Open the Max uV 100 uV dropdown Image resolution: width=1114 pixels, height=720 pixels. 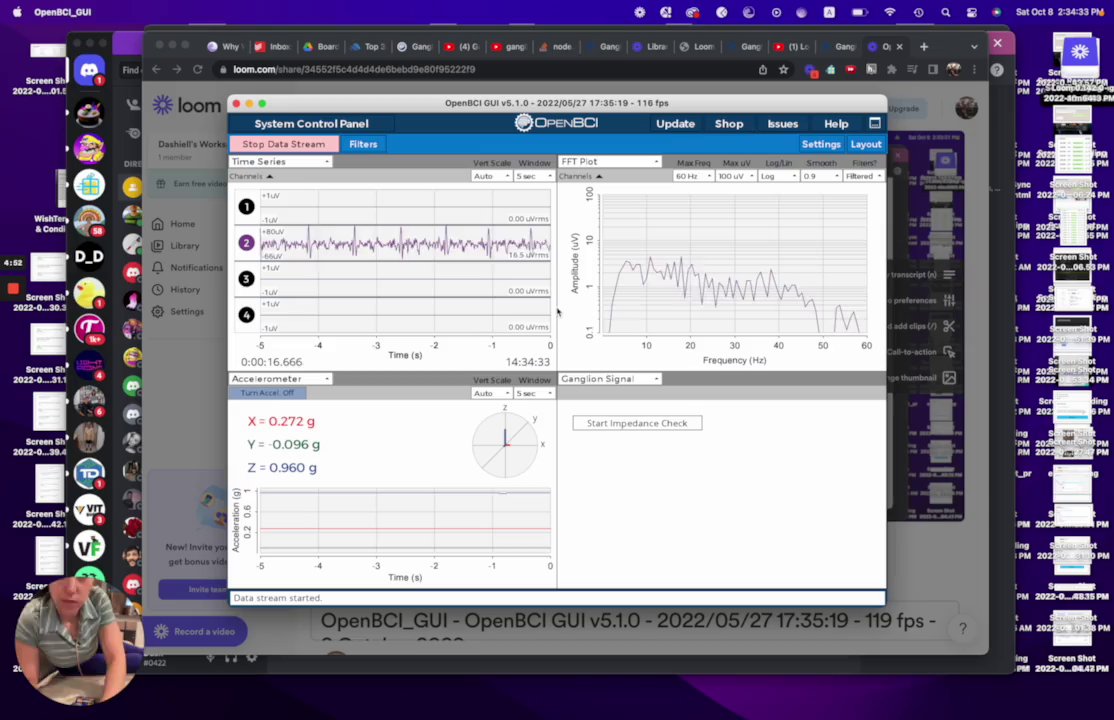point(735,176)
